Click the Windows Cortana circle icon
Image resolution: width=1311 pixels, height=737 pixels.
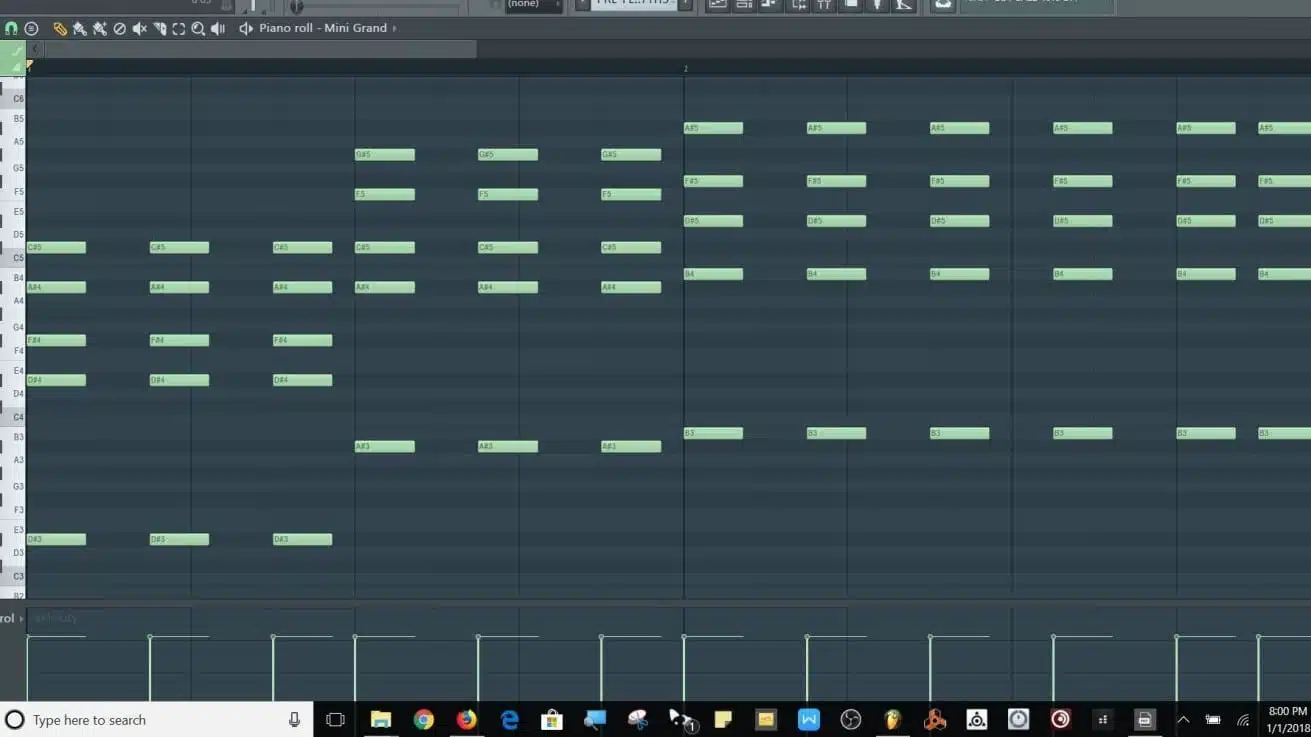coord(14,720)
